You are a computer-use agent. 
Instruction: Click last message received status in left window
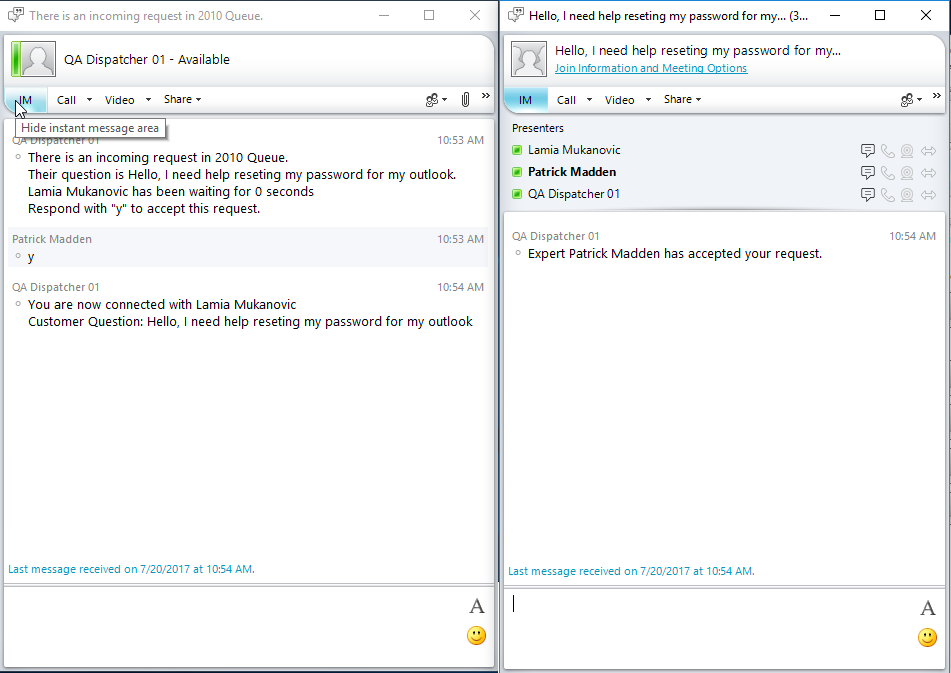point(131,569)
